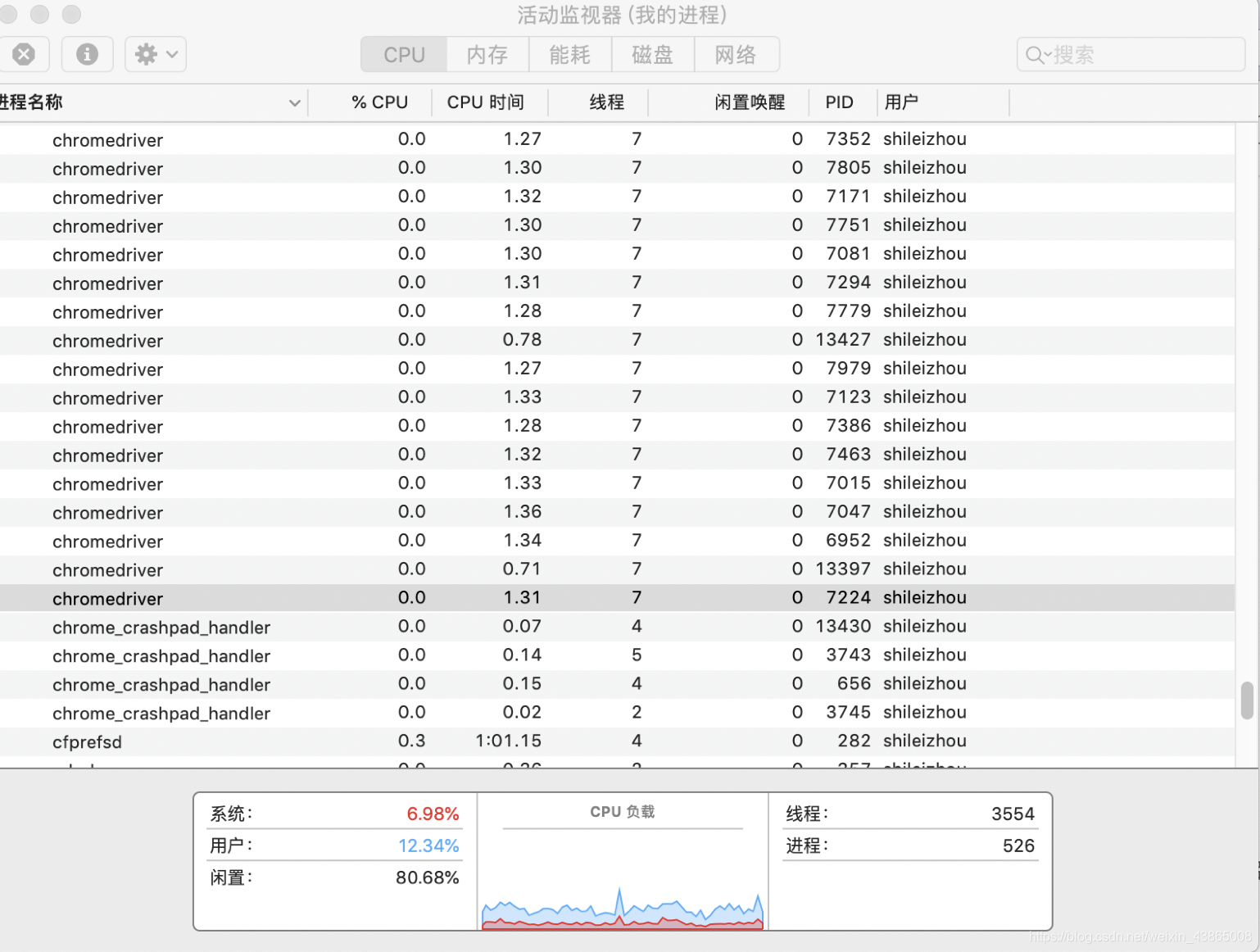Select chromedriver row with PID 7386
The image size is (1260, 952).
coord(617,427)
